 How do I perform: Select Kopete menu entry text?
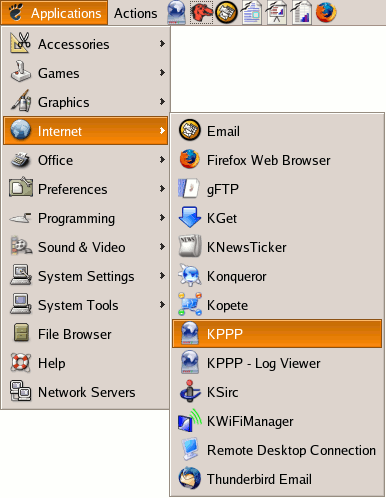pos(227,305)
